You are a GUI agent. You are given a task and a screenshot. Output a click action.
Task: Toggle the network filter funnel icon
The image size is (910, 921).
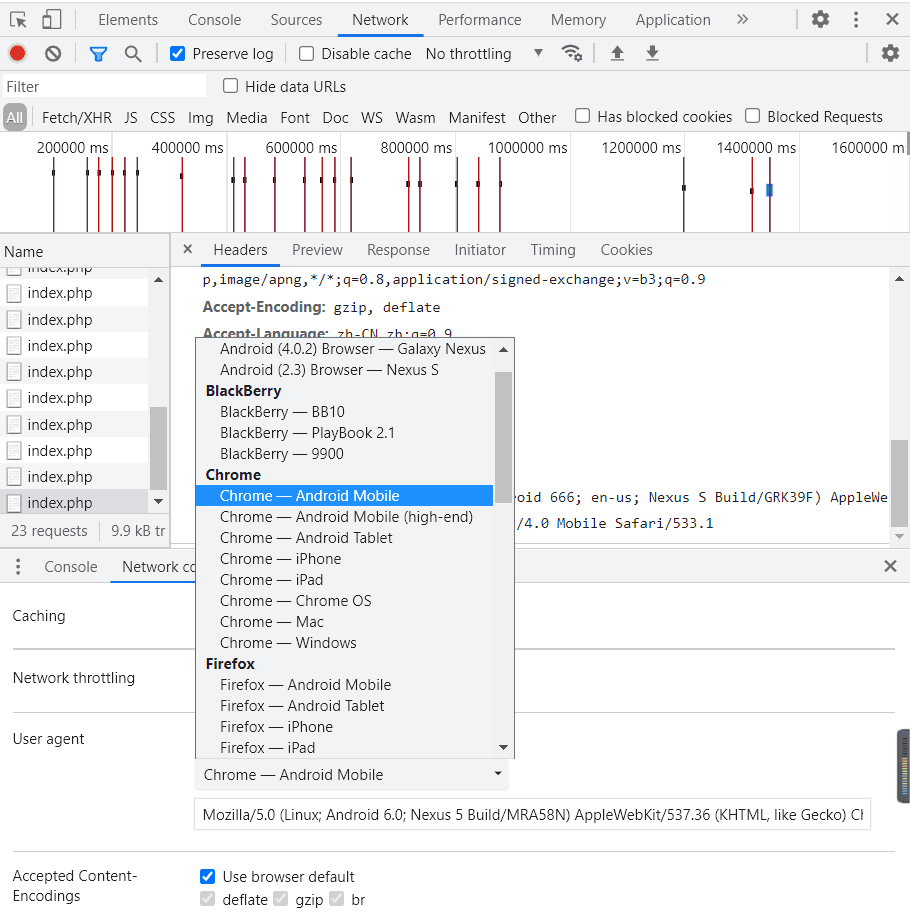click(98, 54)
